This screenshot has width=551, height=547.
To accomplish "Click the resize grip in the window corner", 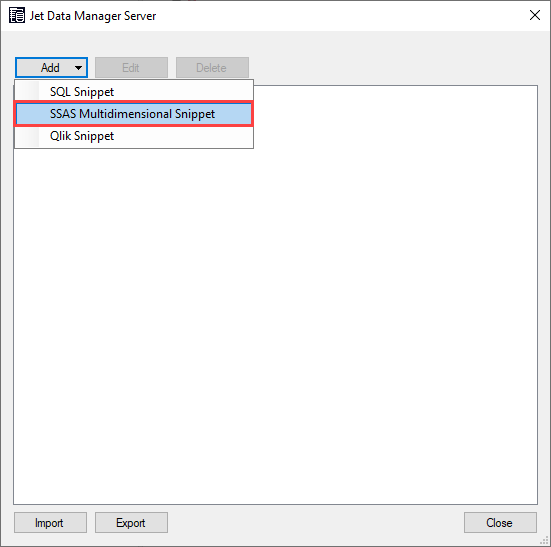I will [544, 540].
